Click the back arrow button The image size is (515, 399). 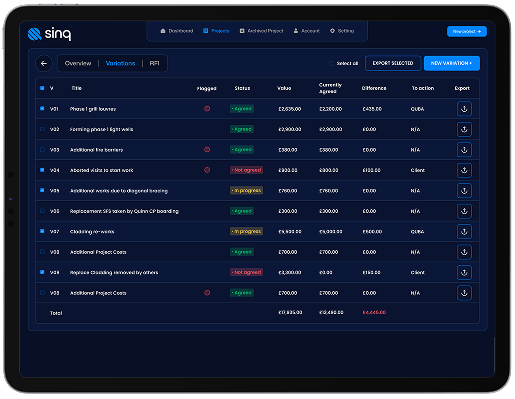44,63
